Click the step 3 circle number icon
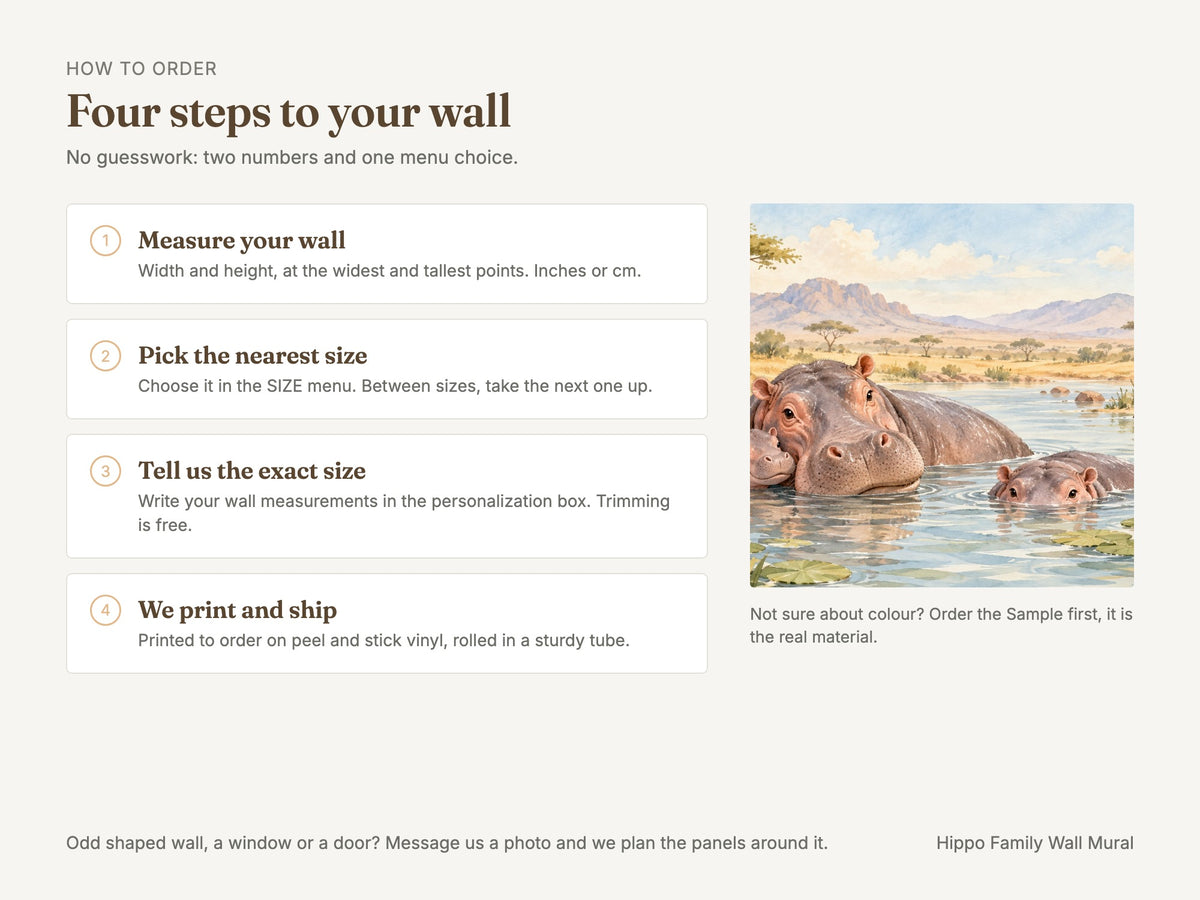Viewport: 1200px width, 900px height. (105, 471)
